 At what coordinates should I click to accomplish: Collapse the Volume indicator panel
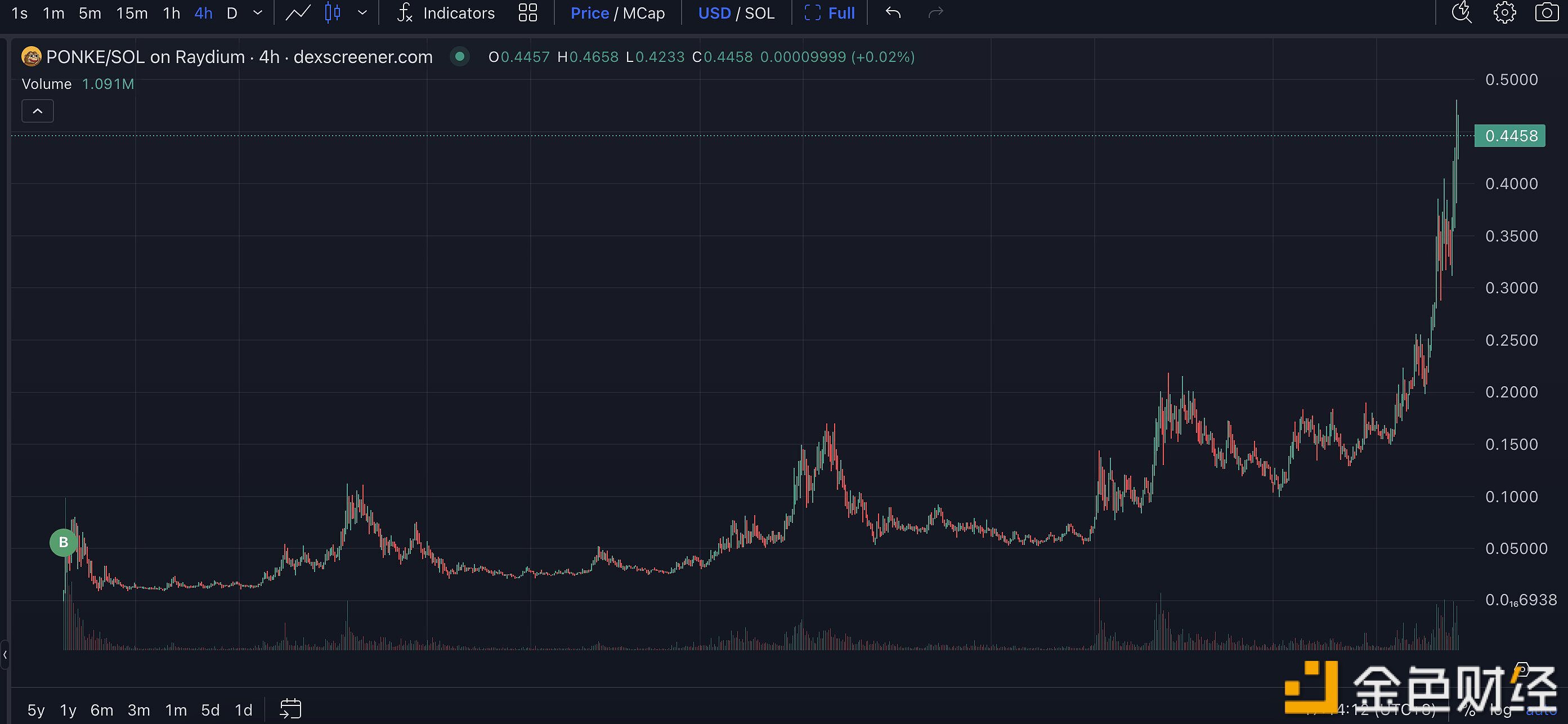click(x=37, y=111)
